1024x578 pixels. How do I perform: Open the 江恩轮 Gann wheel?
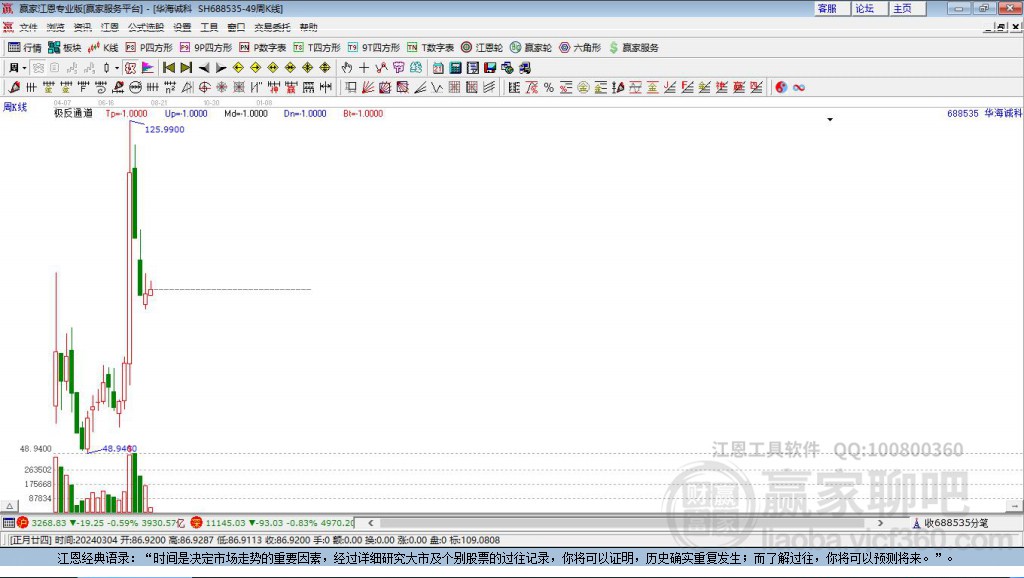pos(482,48)
